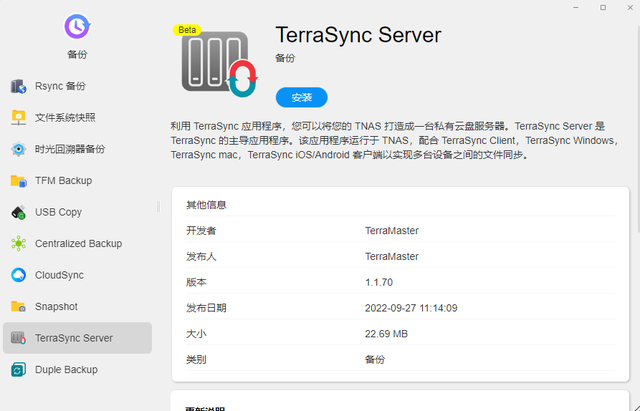Click the 文件系统快照 icon
Screen dimensions: 640x411
pyautogui.click(x=18, y=118)
